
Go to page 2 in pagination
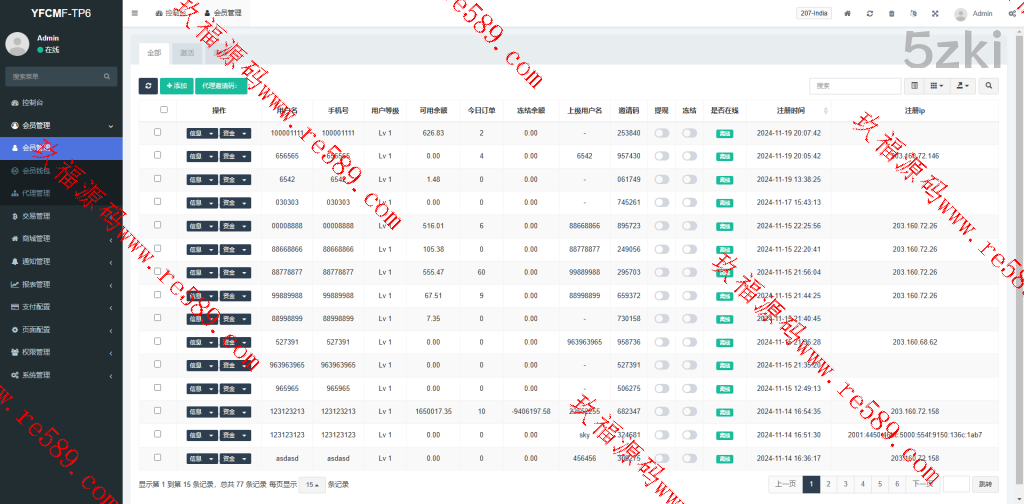pyautogui.click(x=829, y=484)
